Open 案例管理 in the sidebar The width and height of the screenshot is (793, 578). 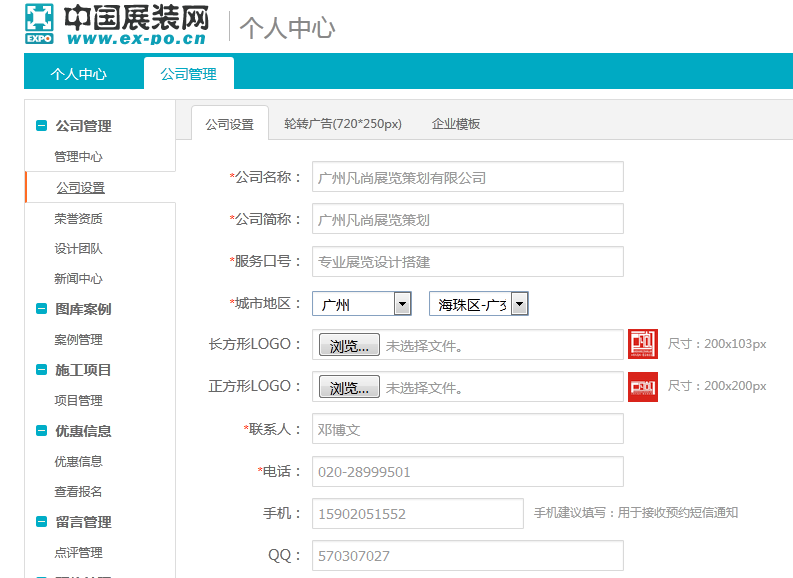[78, 340]
